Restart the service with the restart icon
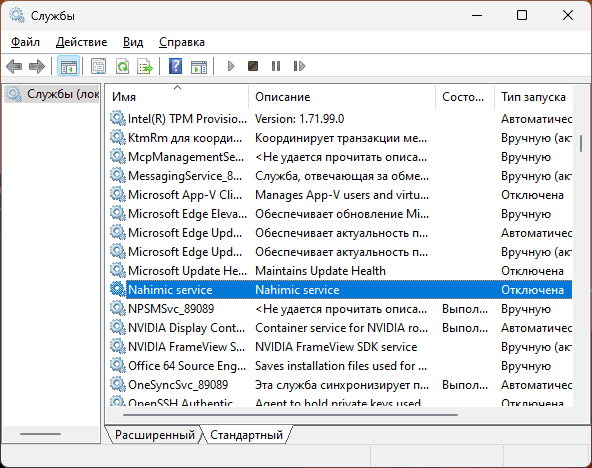 [x=299, y=66]
